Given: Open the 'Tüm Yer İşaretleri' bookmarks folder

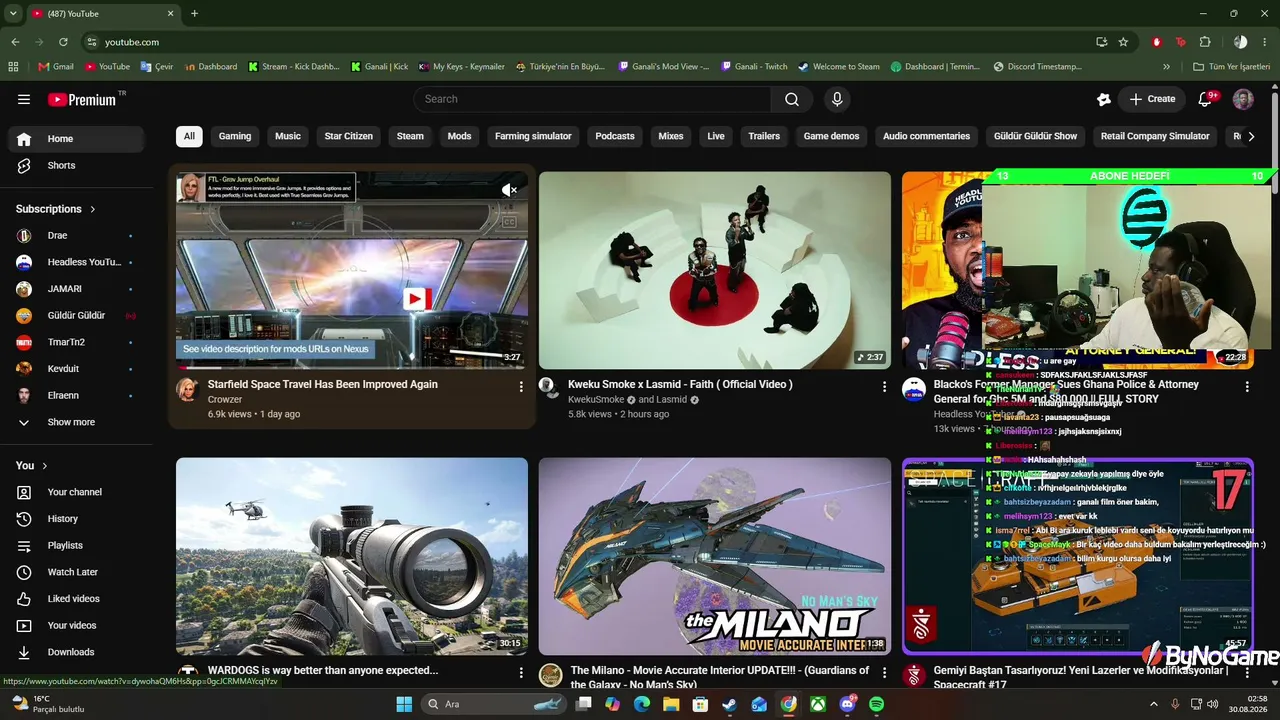Looking at the screenshot, I should pyautogui.click(x=1233, y=67).
